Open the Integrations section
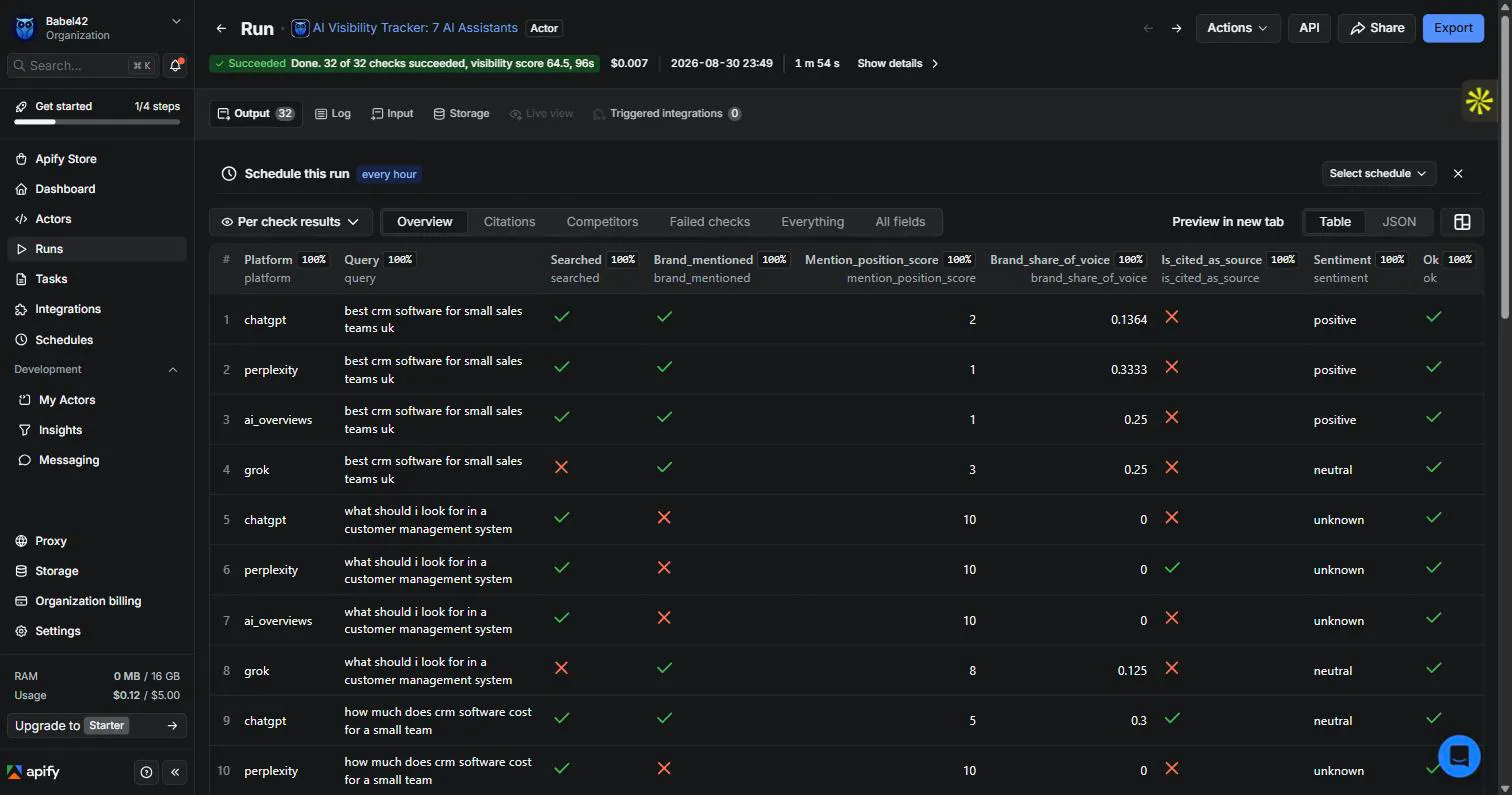 [x=97, y=309]
